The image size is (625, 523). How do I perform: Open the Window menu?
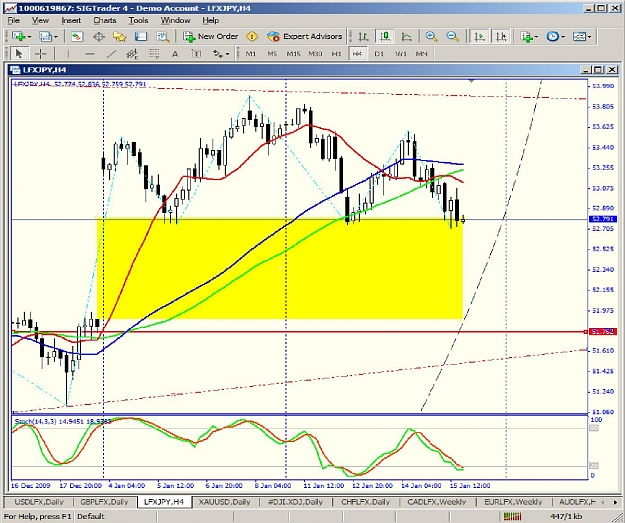click(175, 20)
